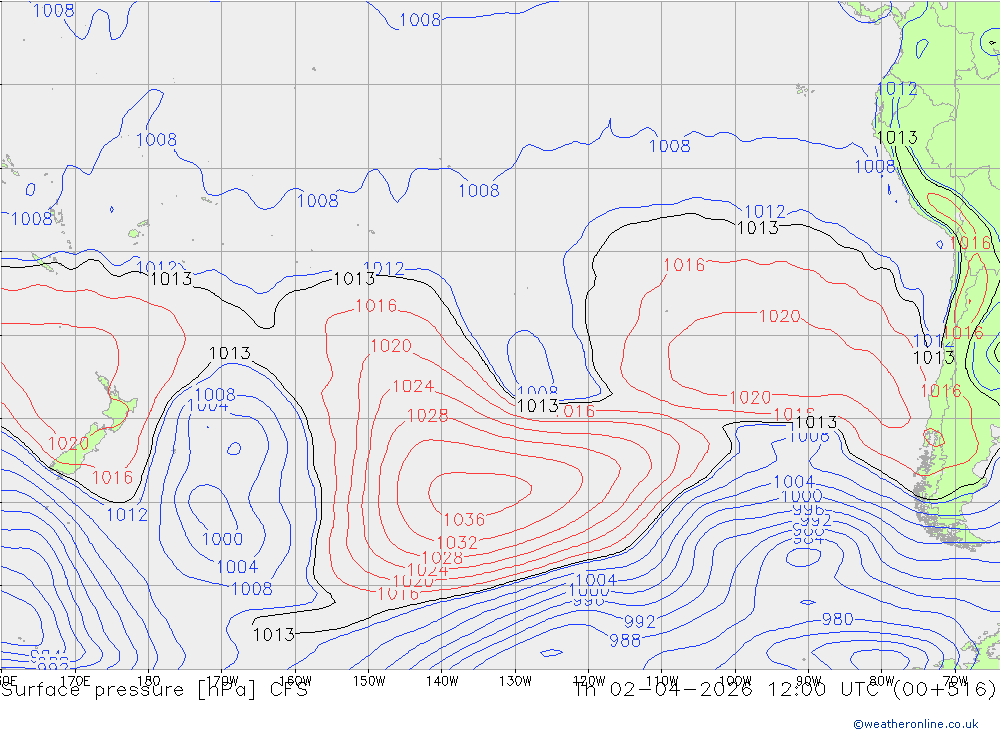Select the 110W longitude label
Screen dimensions: 1000x733
[x=662, y=681]
